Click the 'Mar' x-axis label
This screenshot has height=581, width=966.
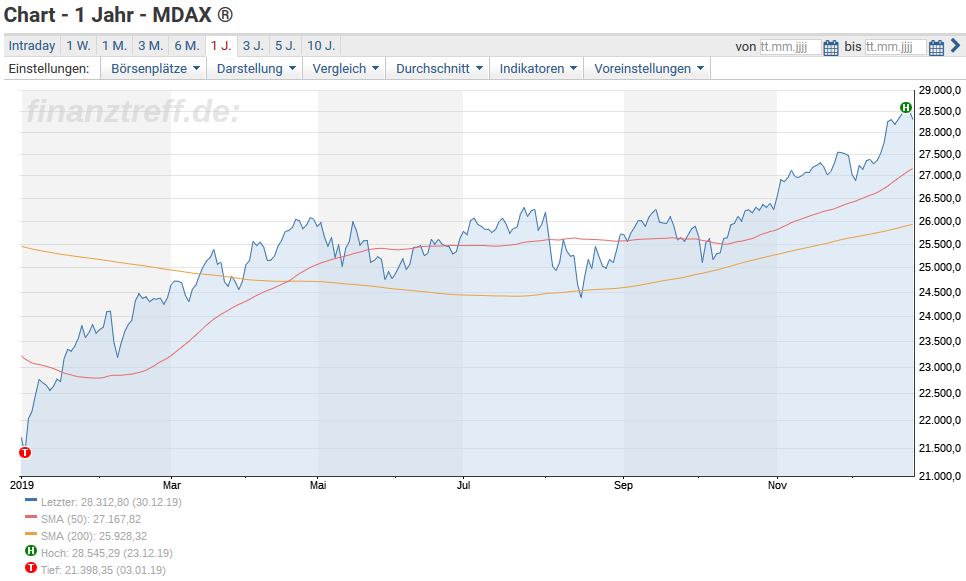(x=172, y=486)
